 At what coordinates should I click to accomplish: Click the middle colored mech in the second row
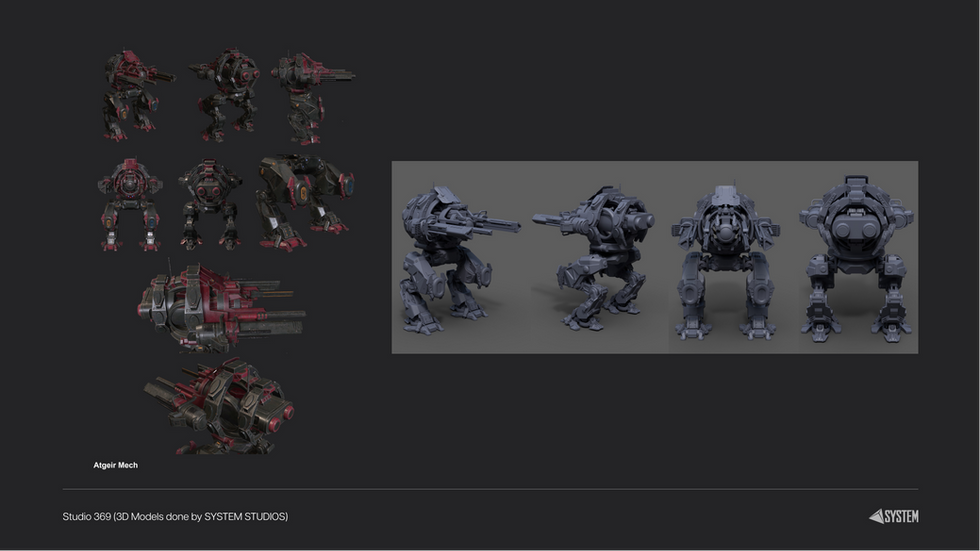(x=210, y=204)
